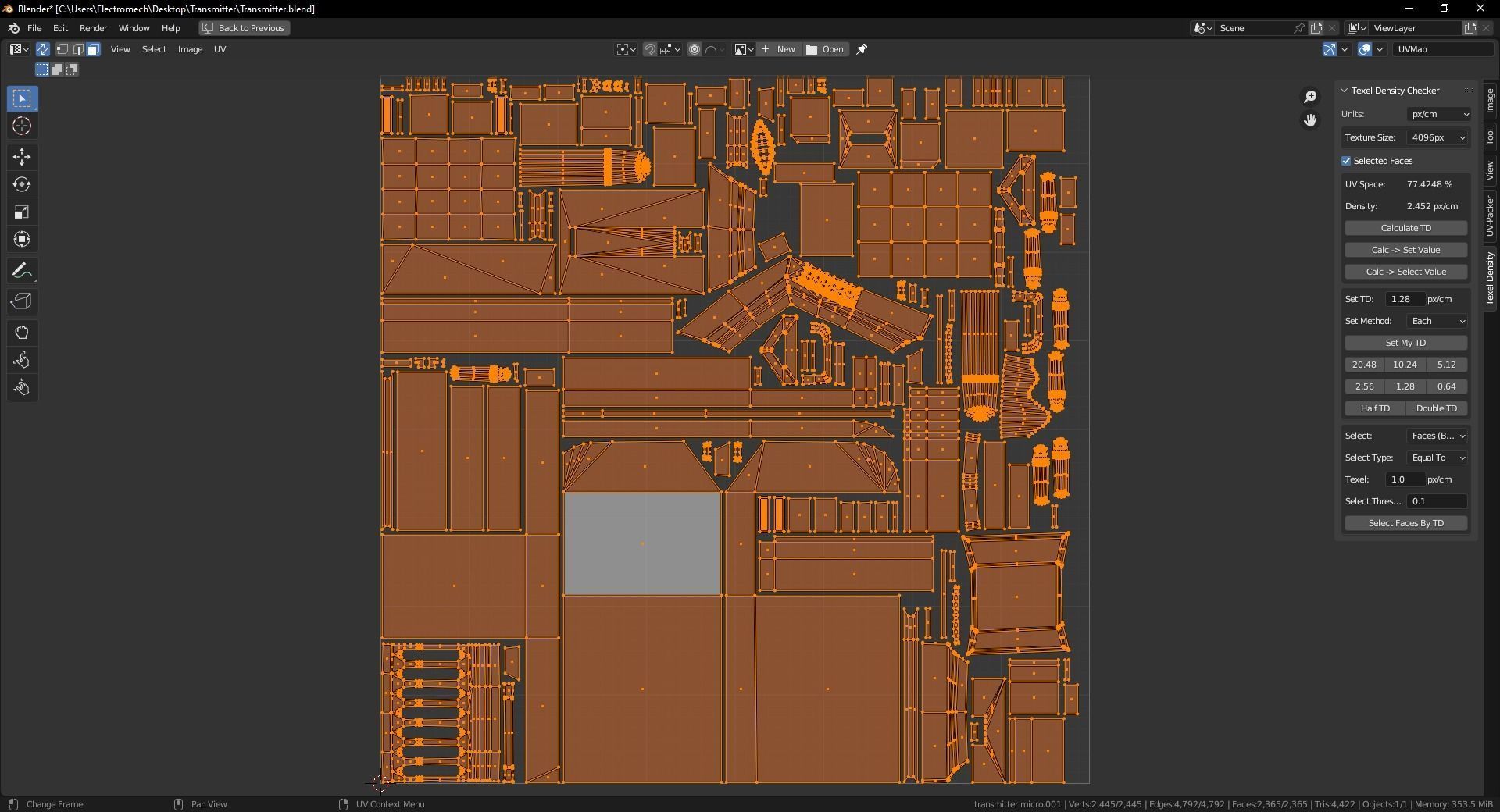This screenshot has width=1500, height=812.
Task: Pin the image with the pushpin icon
Action: 862,49
